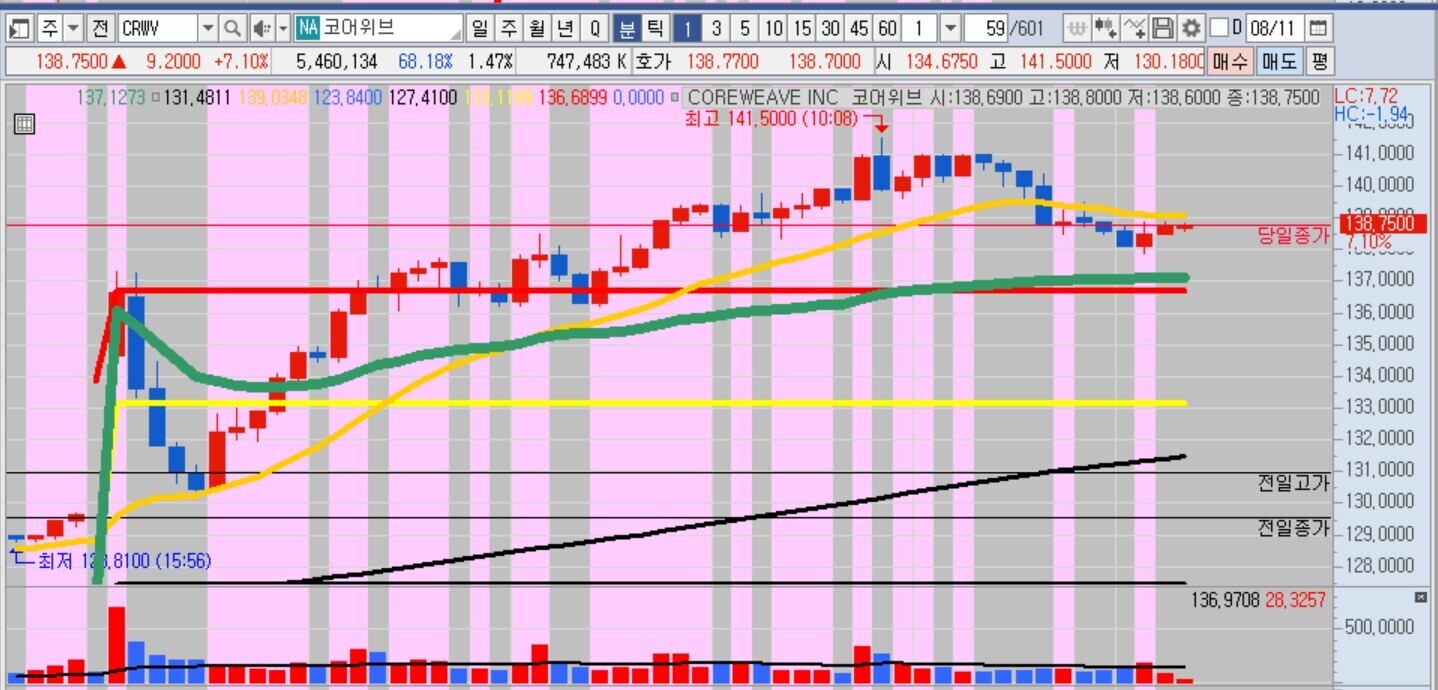
Task: Click the won currency toggle icon
Action: point(1077,28)
